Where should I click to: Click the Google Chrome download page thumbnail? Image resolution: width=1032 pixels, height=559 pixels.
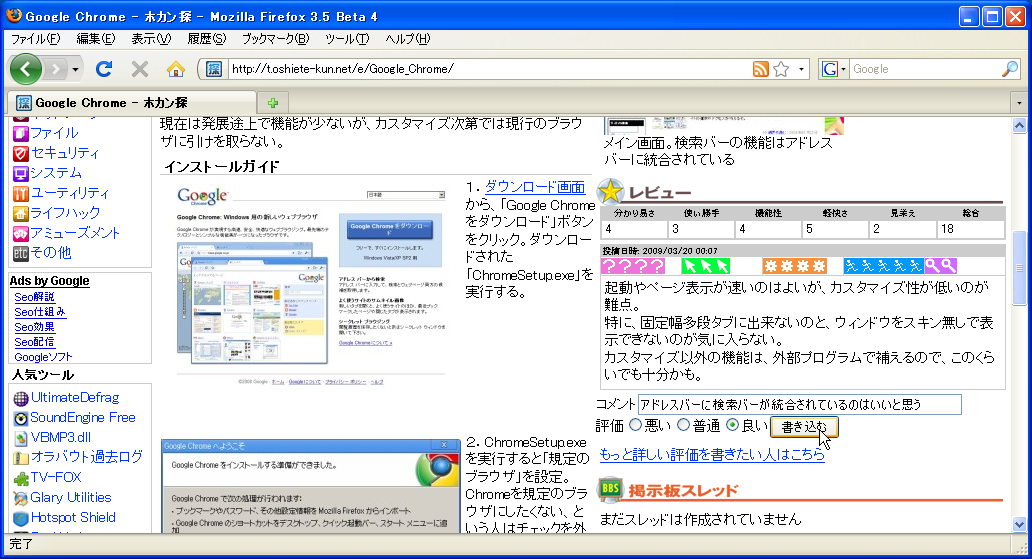pos(311,285)
